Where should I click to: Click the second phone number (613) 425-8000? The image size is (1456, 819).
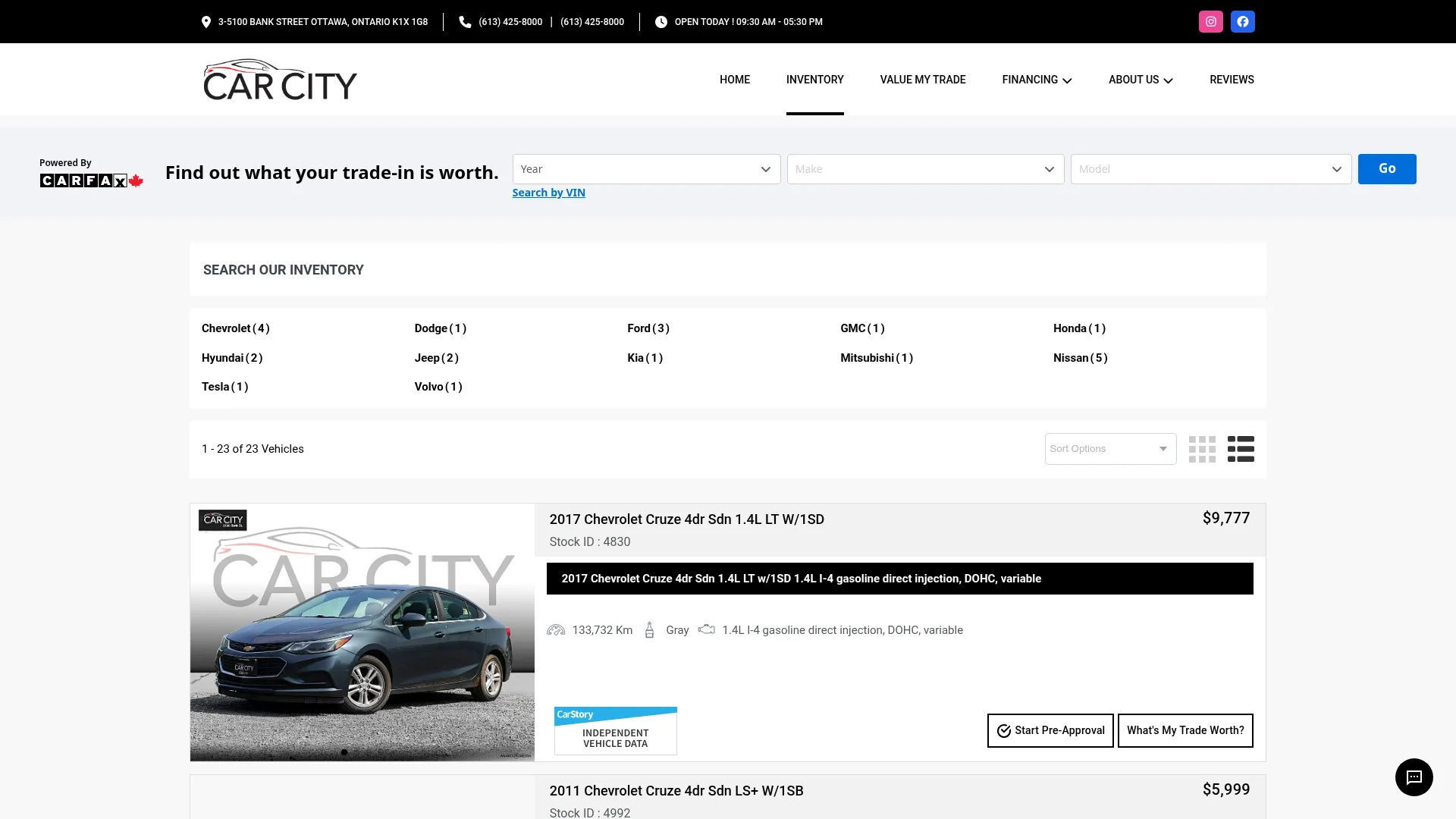click(592, 22)
